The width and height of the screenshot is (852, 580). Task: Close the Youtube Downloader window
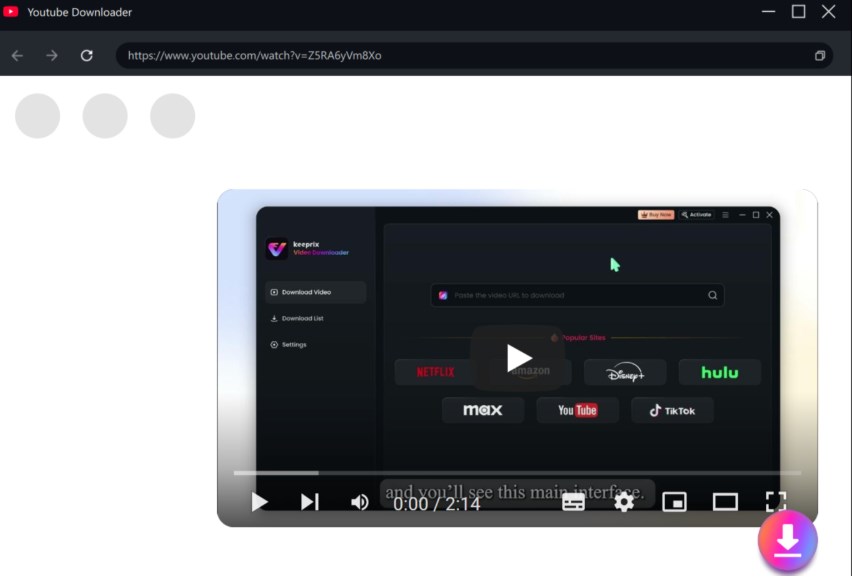click(x=829, y=11)
